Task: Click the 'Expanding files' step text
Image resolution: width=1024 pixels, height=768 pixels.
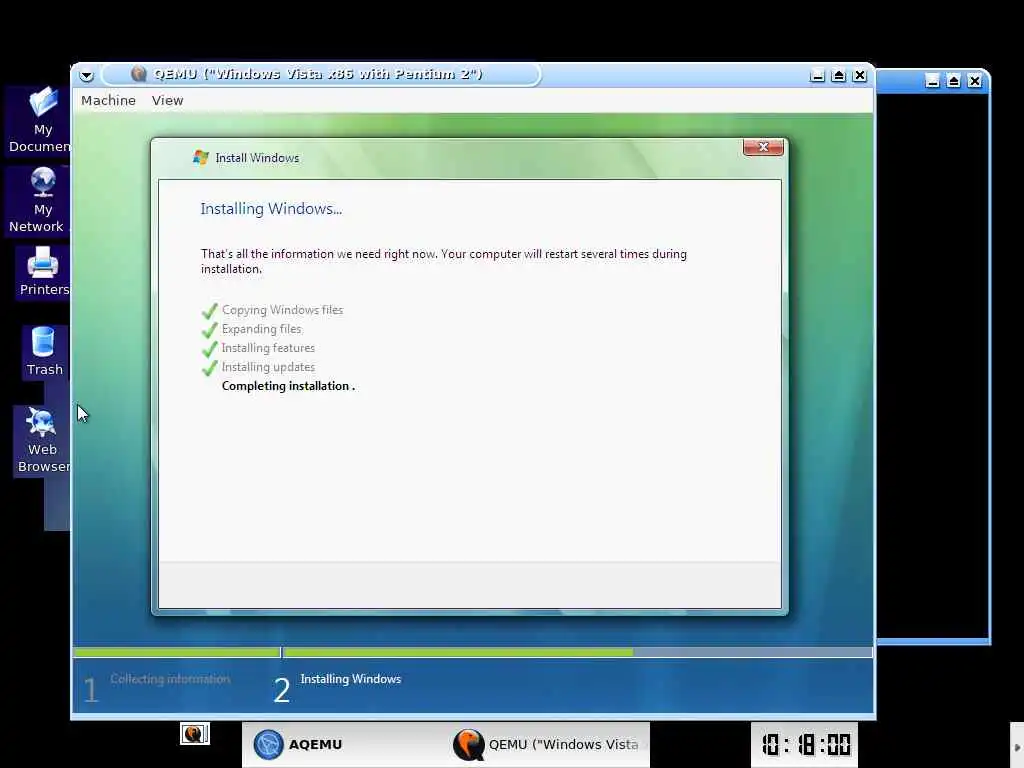Action: 261,329
